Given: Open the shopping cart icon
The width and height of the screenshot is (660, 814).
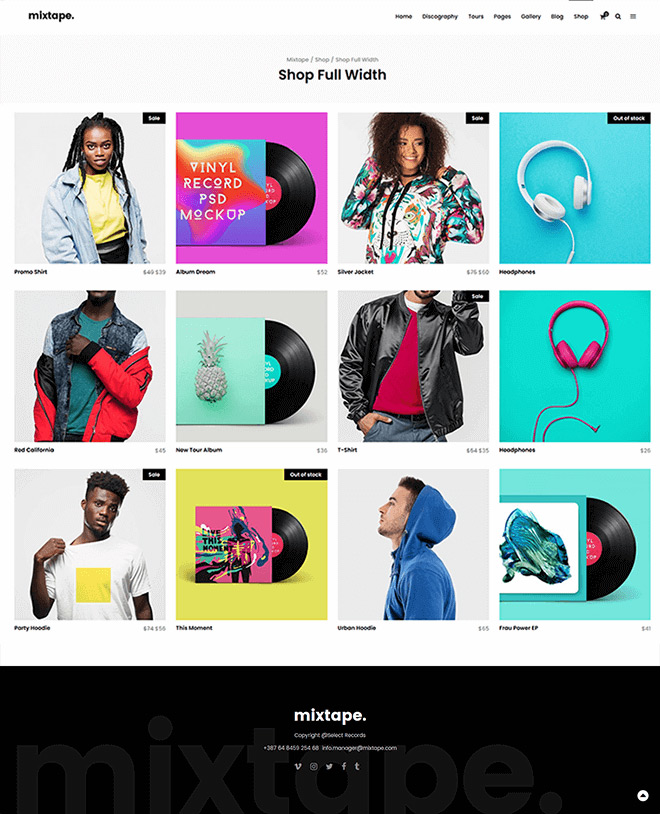Looking at the screenshot, I should [603, 16].
